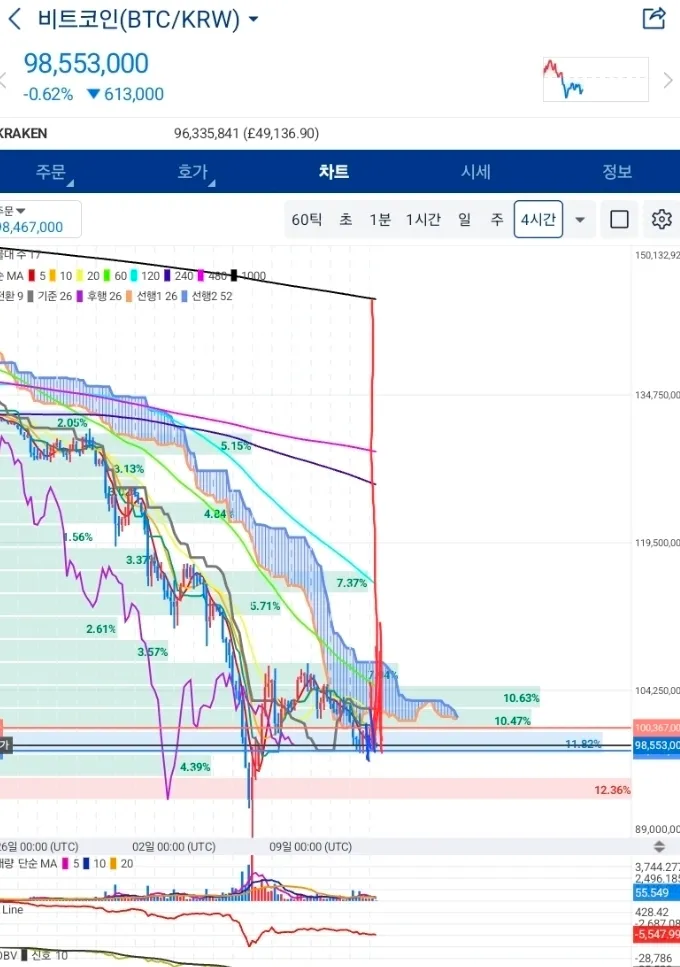This screenshot has height=967, width=680.
Task: Select the 60틱 chart interval
Action: coord(306,219)
